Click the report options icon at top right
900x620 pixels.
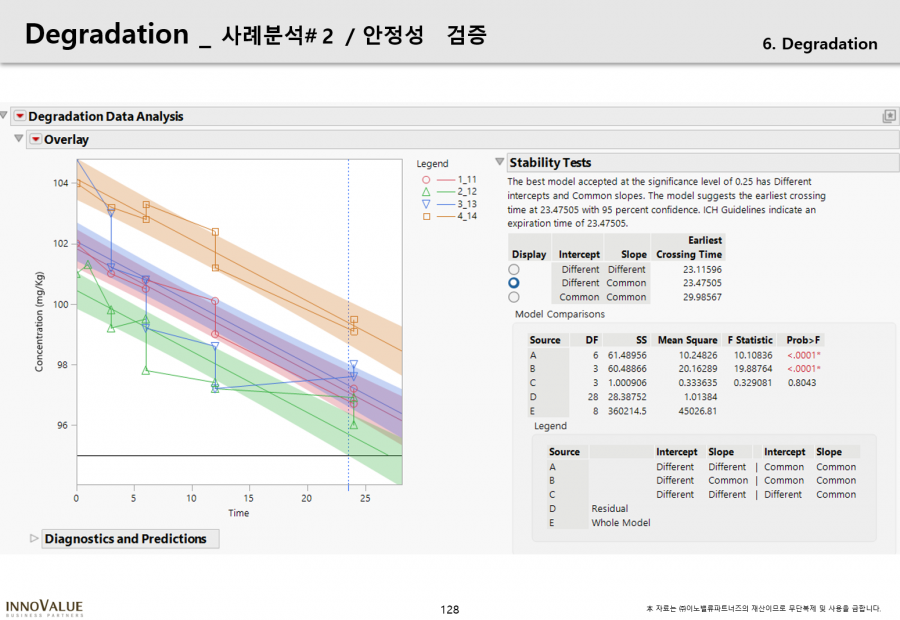click(889, 117)
